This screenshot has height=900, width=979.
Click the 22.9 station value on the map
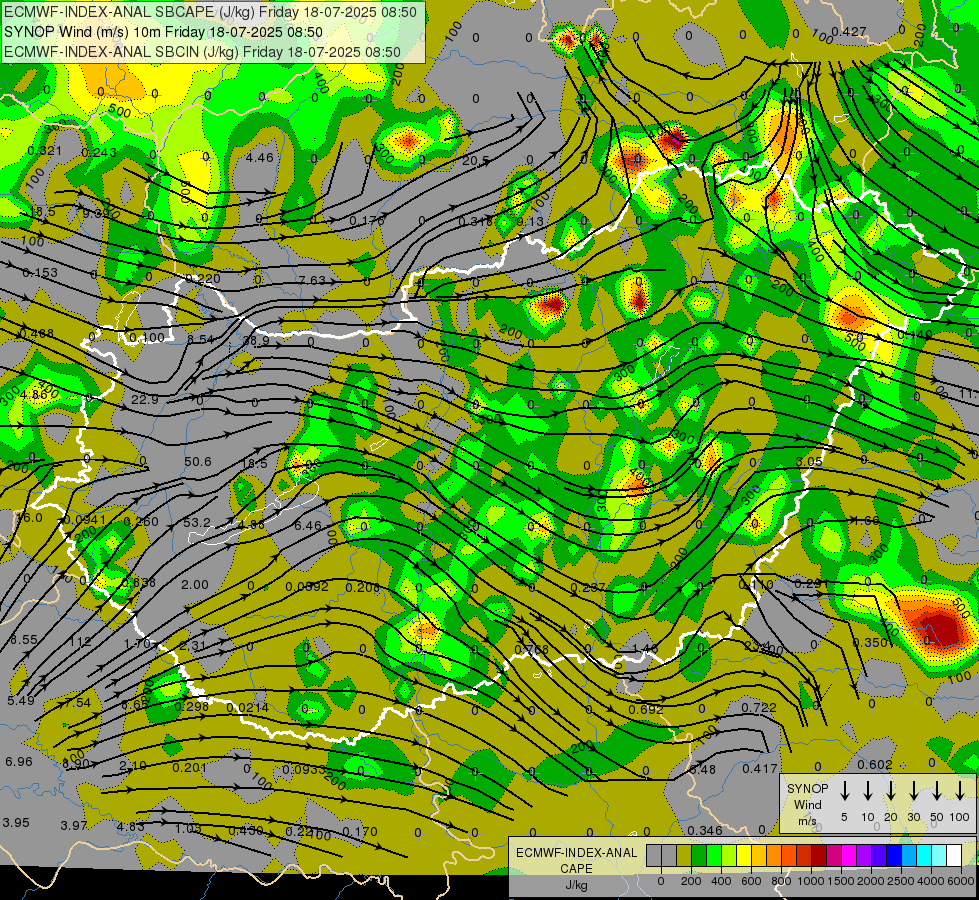[145, 399]
